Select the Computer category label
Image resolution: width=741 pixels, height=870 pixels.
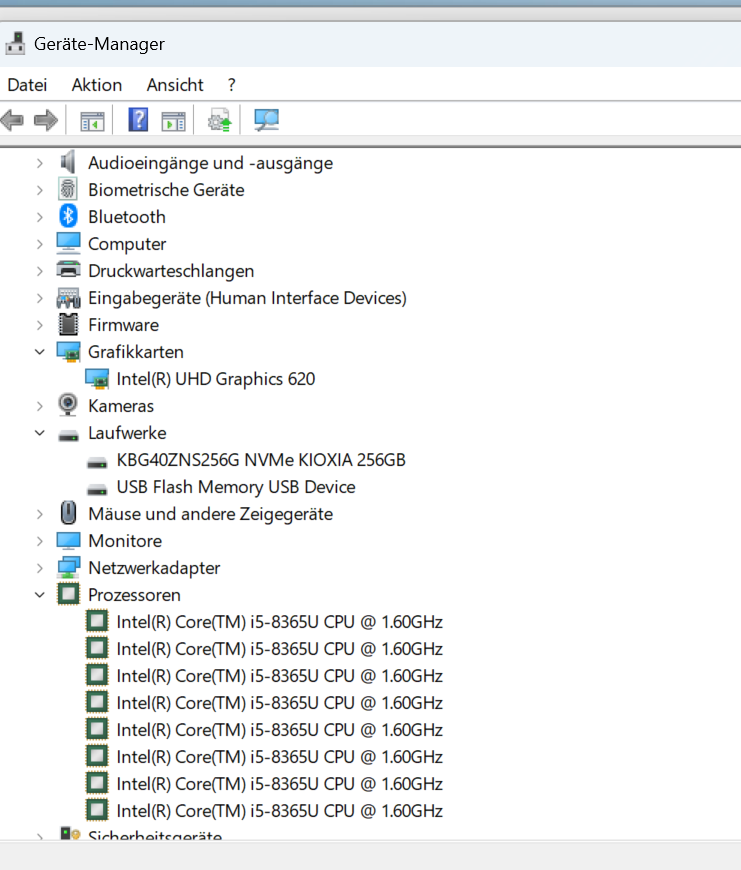pos(127,244)
